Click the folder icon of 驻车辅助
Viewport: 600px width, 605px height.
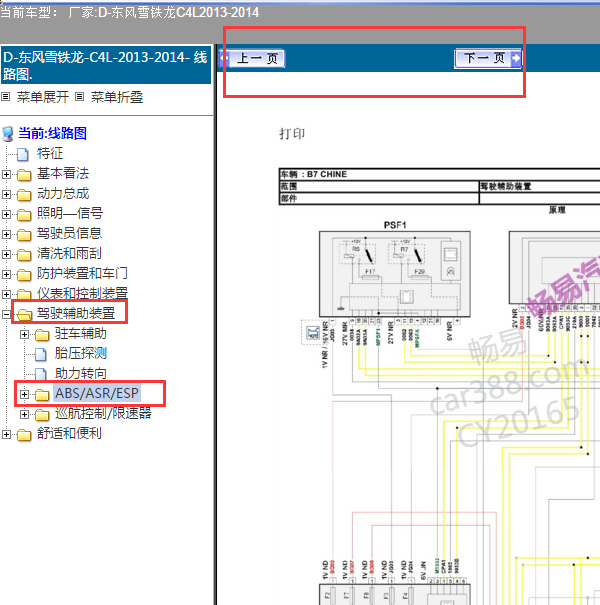click(x=42, y=335)
